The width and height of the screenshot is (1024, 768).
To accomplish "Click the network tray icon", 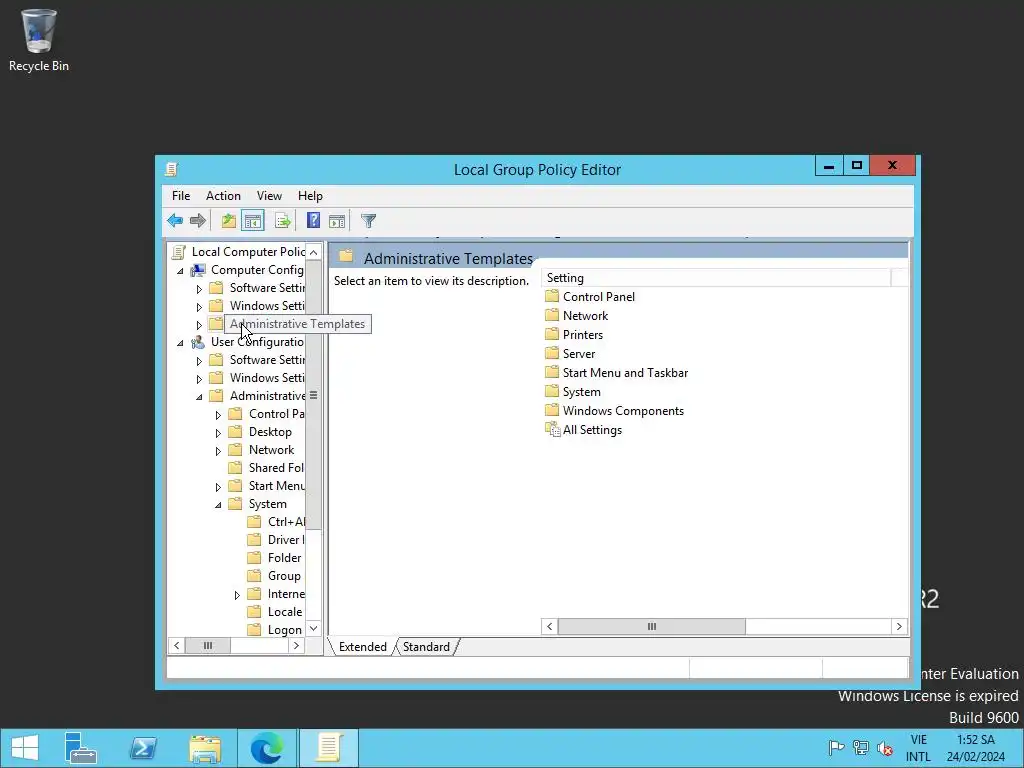I will coord(861,748).
